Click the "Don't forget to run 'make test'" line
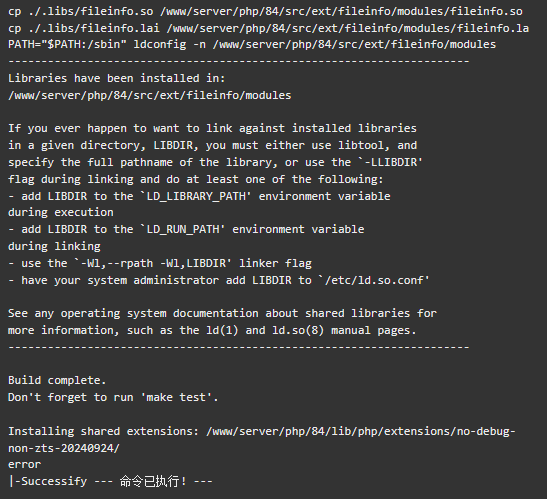Screen dimensions: 547x499 [113, 397]
